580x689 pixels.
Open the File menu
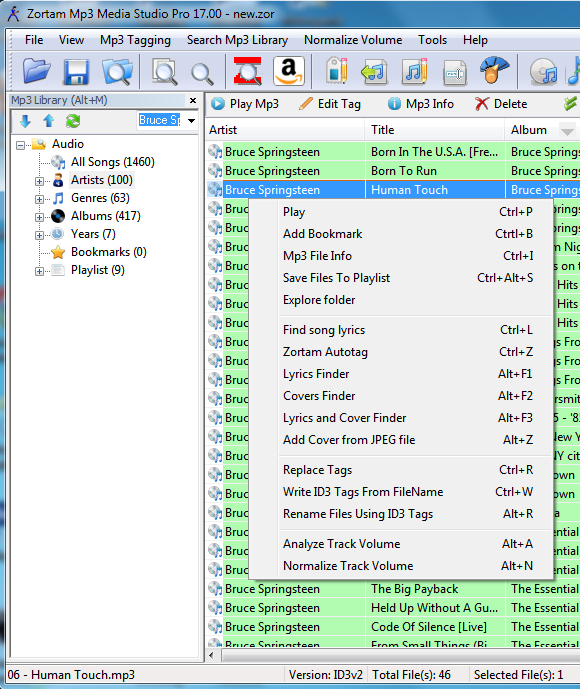[x=34, y=40]
